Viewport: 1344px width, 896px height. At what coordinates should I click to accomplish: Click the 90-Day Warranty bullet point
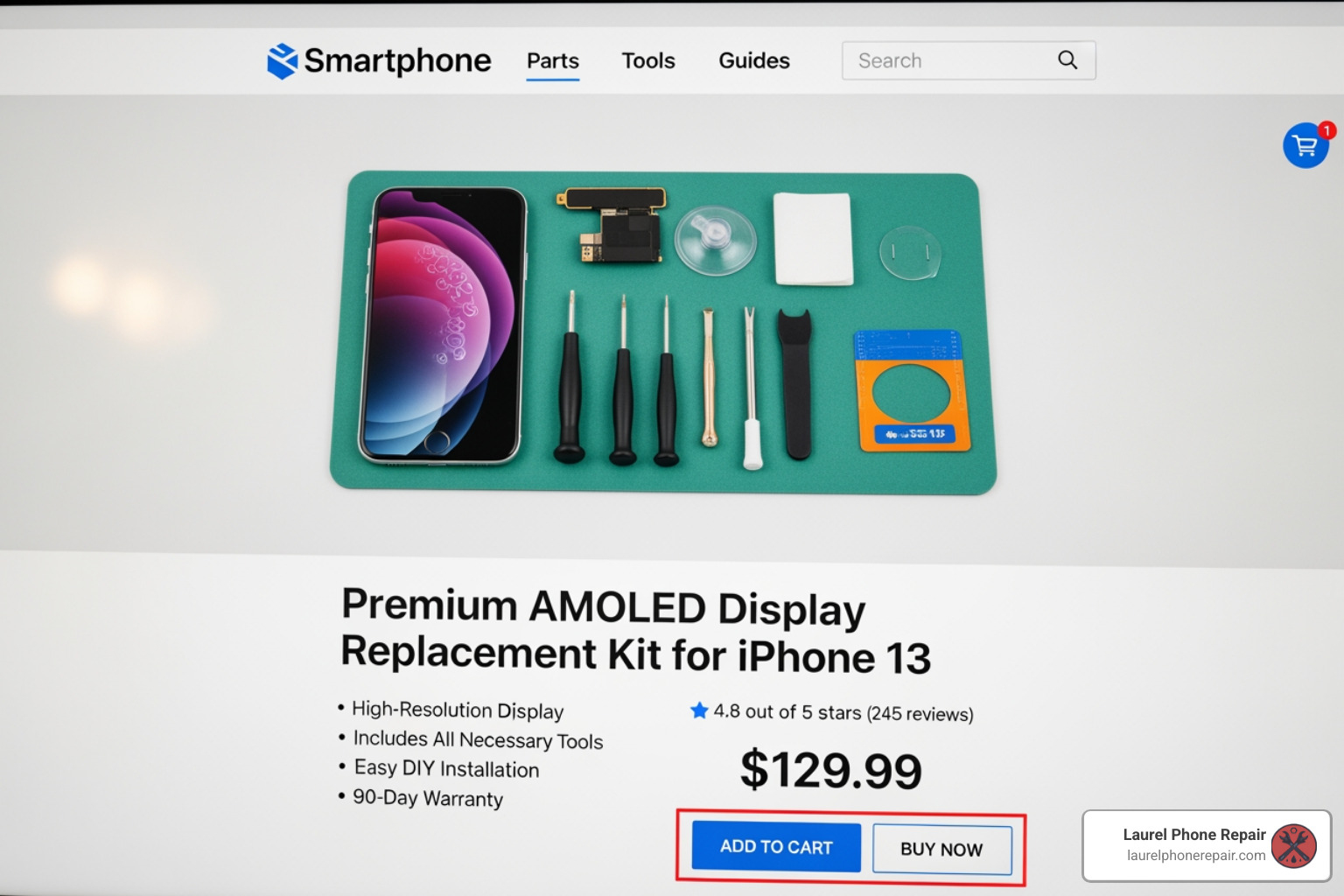coord(427,798)
